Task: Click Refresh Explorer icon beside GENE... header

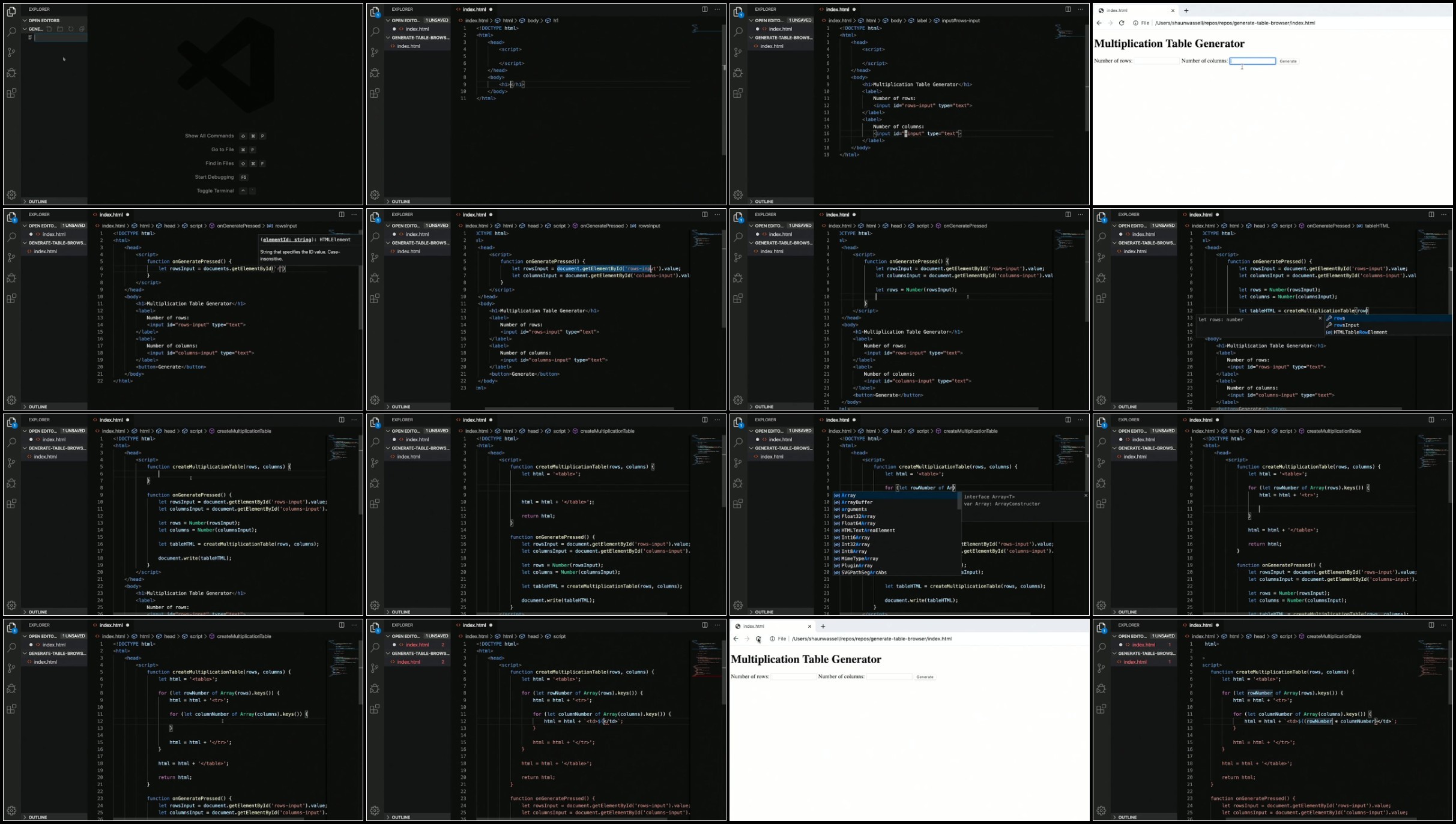Action: (71, 29)
